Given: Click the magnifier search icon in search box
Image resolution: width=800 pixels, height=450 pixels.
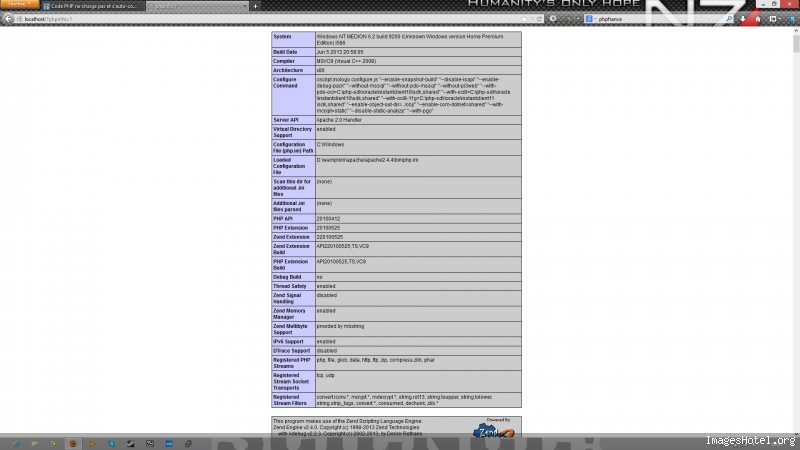Looking at the screenshot, I should 729,19.
